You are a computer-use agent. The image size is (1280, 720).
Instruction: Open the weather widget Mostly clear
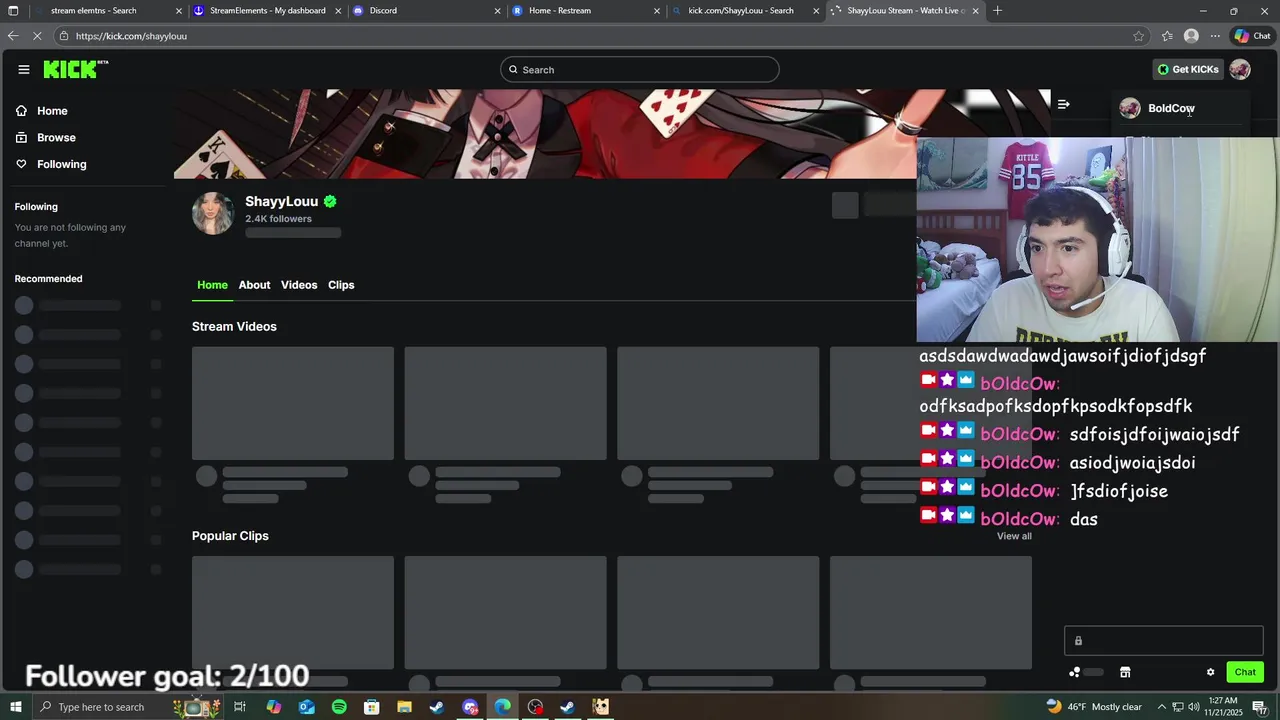click(1093, 707)
